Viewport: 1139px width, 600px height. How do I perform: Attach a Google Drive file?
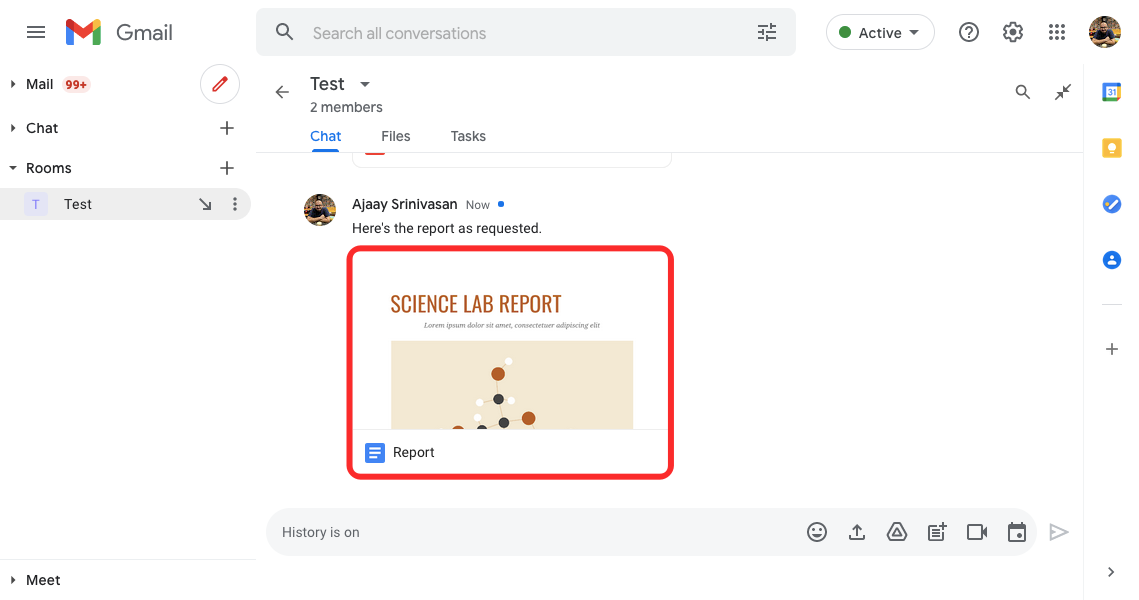[897, 532]
